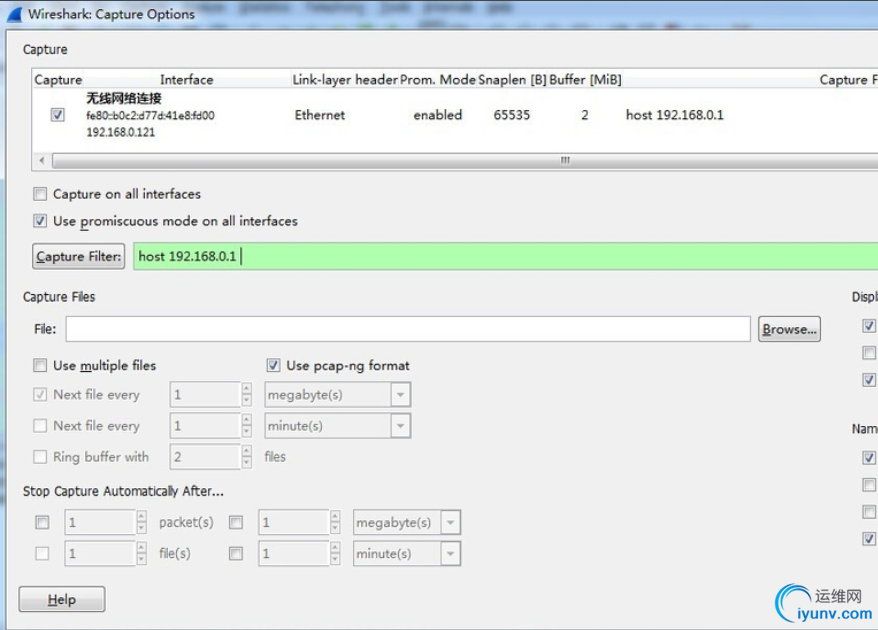
Task: Click the Buffer [MiB] column header
Action: 585,80
